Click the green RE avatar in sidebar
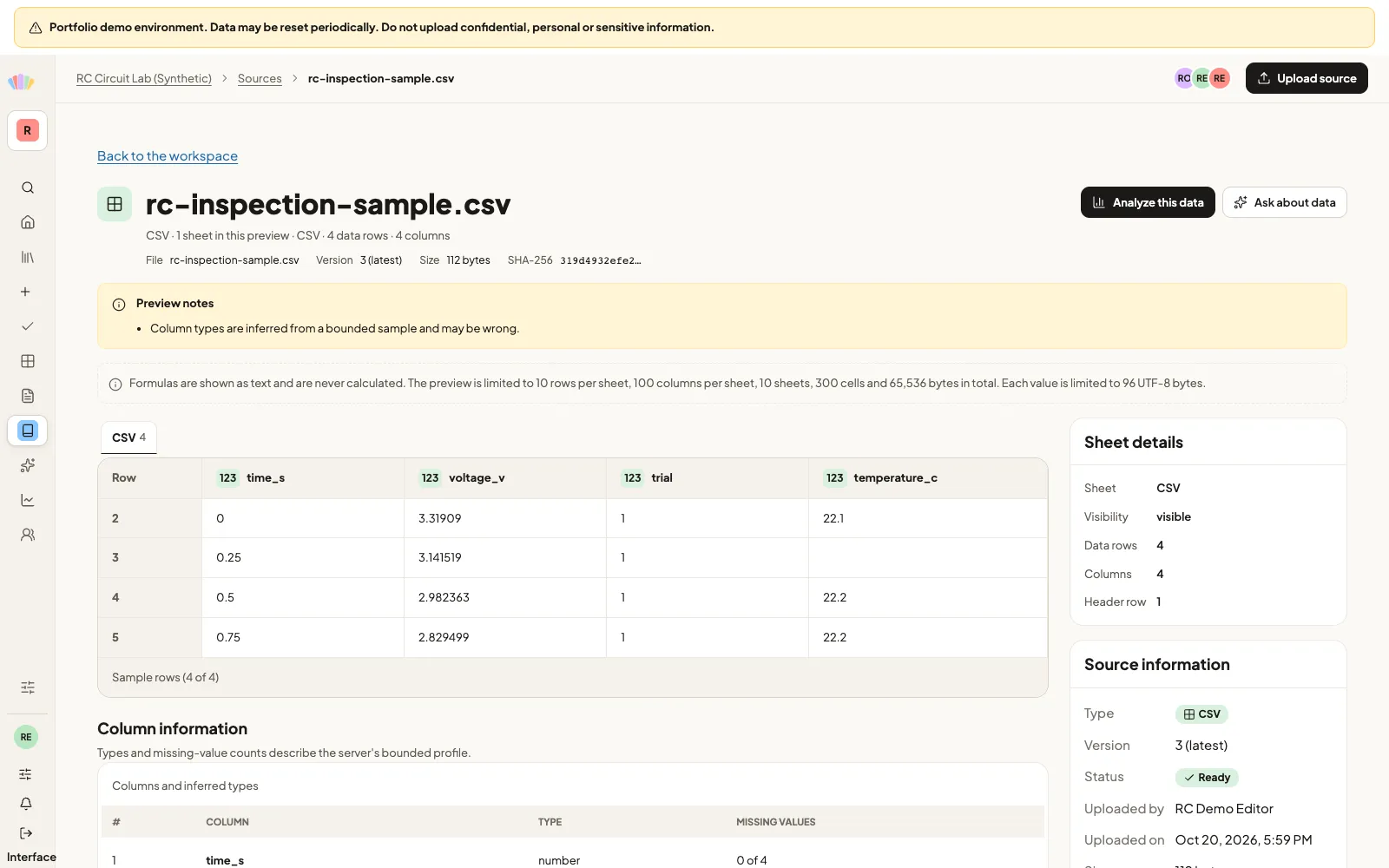 26,737
